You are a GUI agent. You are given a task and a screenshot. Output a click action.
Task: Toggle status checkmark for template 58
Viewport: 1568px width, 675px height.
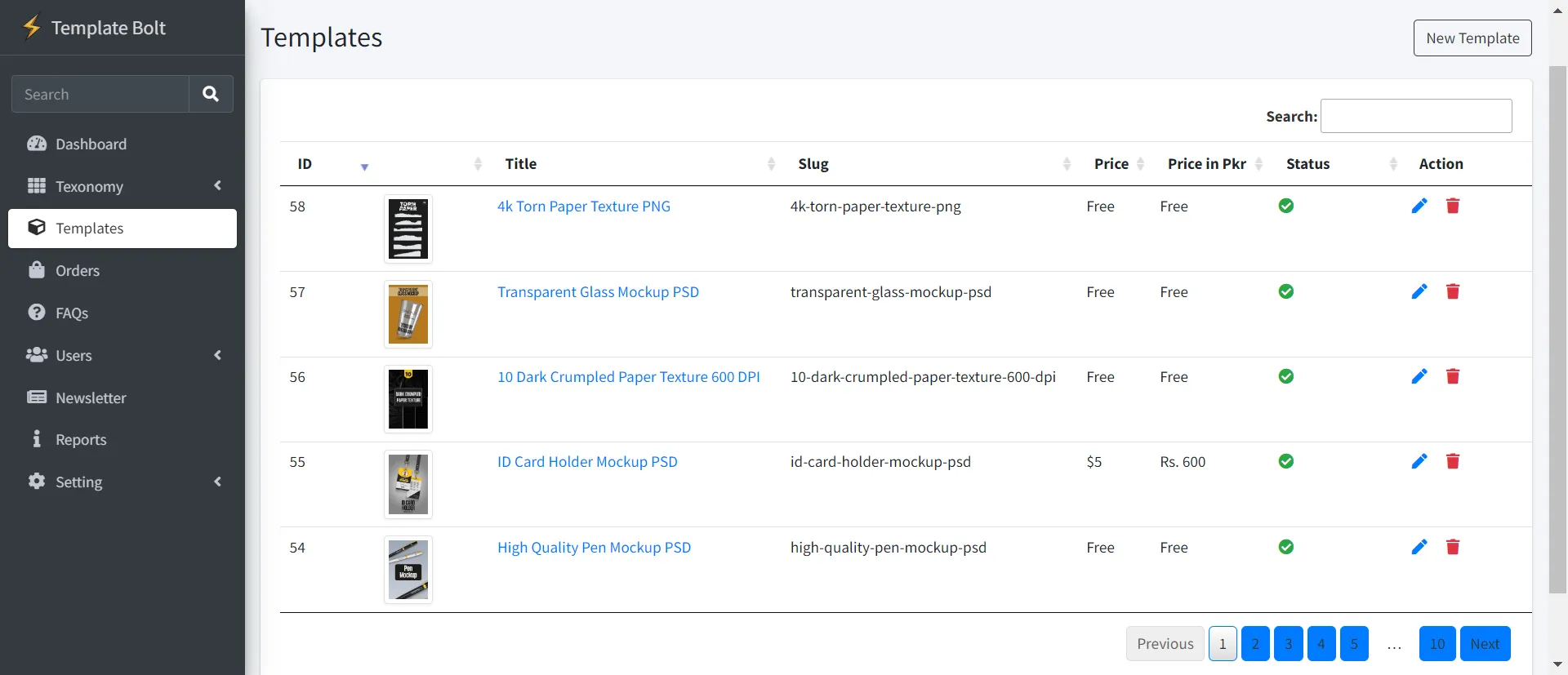click(x=1285, y=206)
